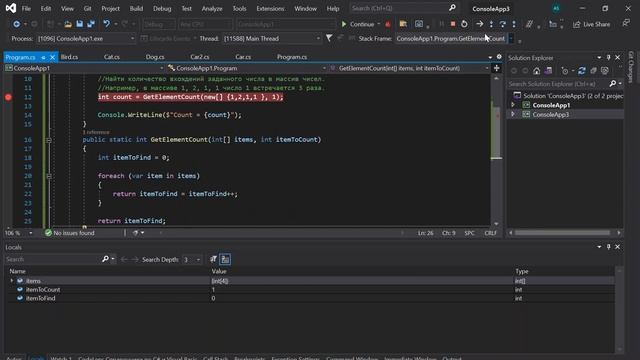640x360 pixels.
Task: Undo the last action via toolbar icon
Action: [106, 24]
